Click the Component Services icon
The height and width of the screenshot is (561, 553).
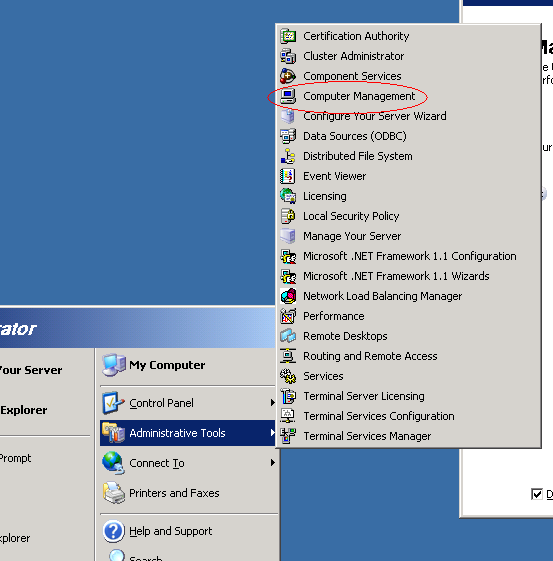288,76
